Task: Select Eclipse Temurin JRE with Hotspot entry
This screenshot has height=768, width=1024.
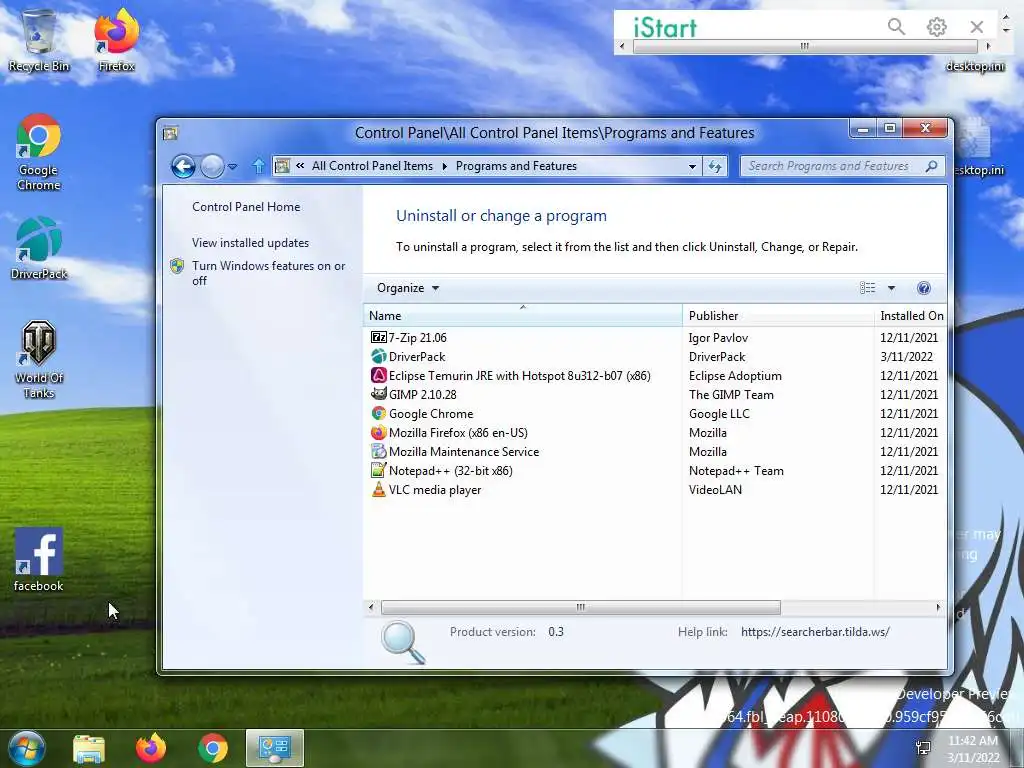Action: [x=655, y=376]
